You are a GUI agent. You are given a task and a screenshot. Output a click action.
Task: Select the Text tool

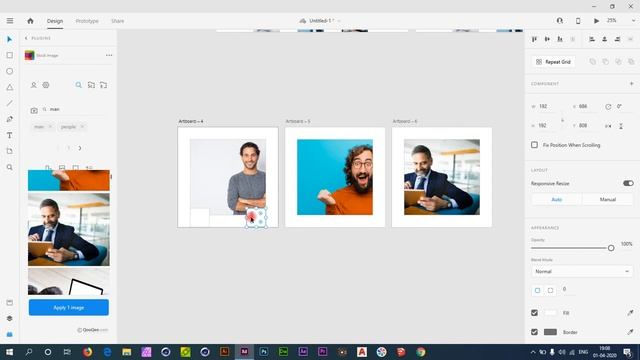pyautogui.click(x=9, y=135)
